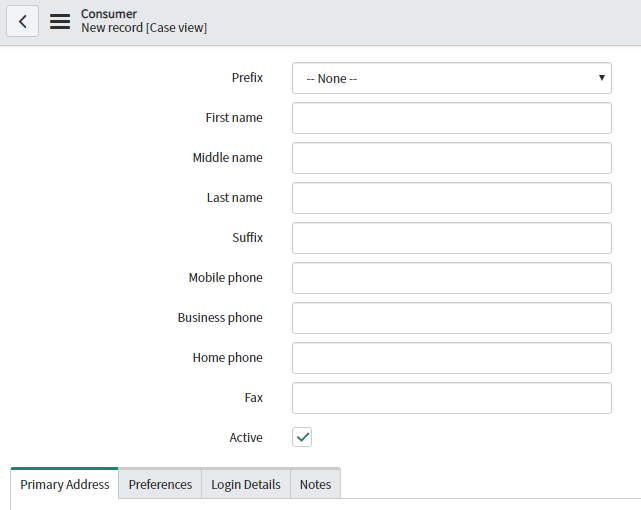Click inside the Fax field

click(x=451, y=398)
